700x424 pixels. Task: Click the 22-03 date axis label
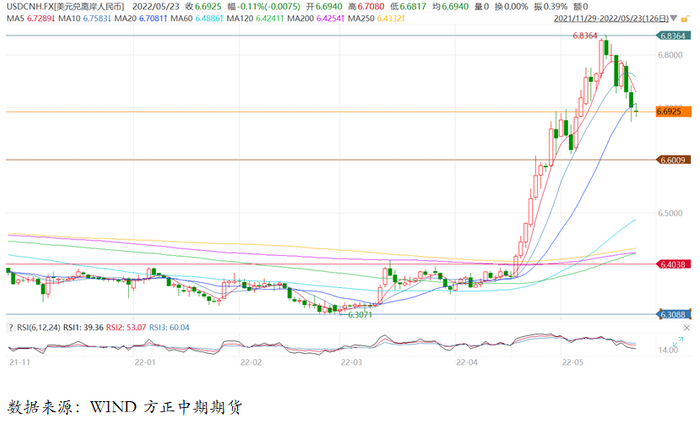pyautogui.click(x=352, y=362)
